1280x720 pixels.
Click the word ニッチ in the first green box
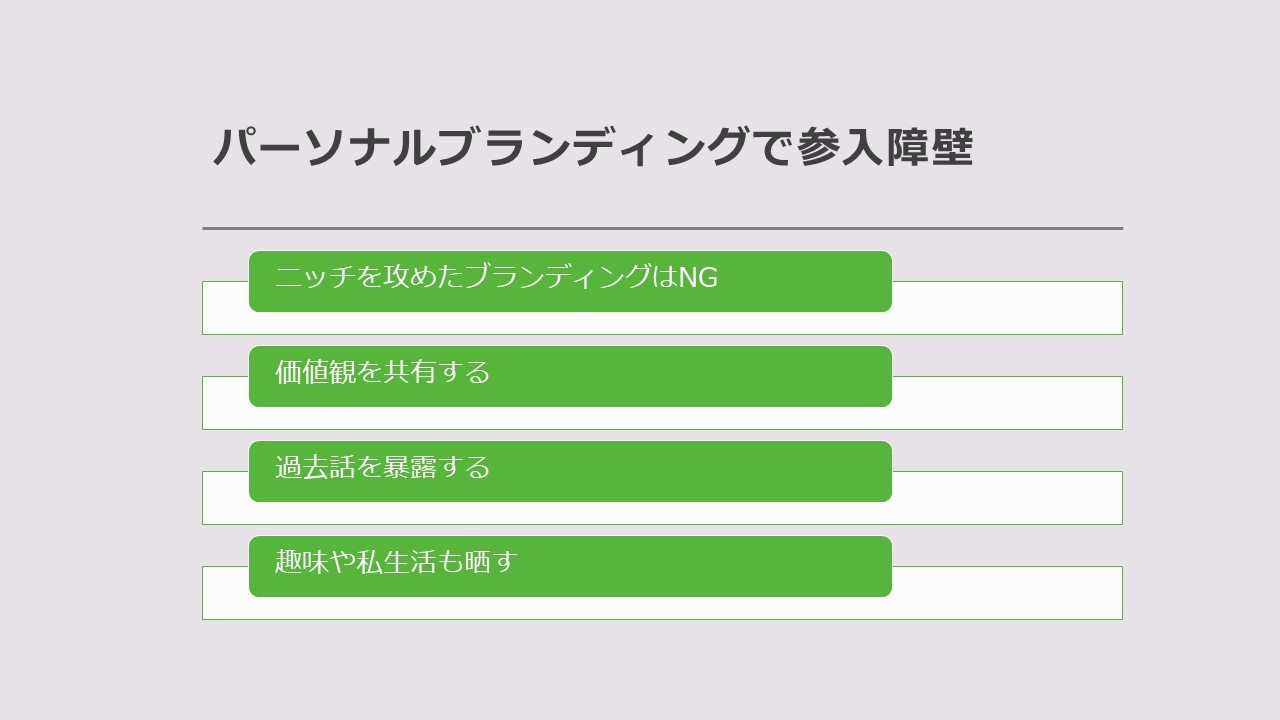click(x=315, y=277)
